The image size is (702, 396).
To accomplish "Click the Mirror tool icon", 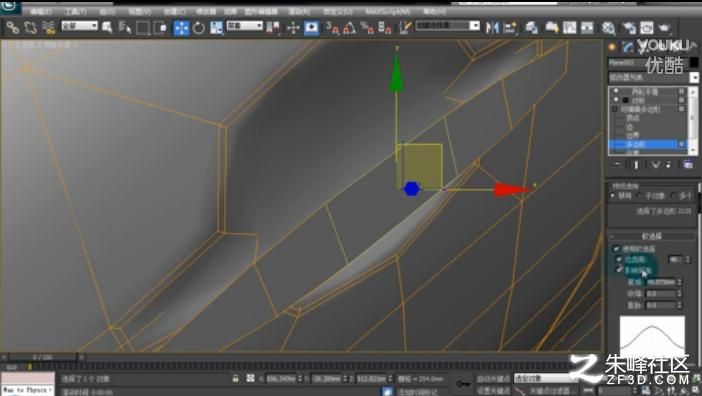I will (x=492, y=28).
